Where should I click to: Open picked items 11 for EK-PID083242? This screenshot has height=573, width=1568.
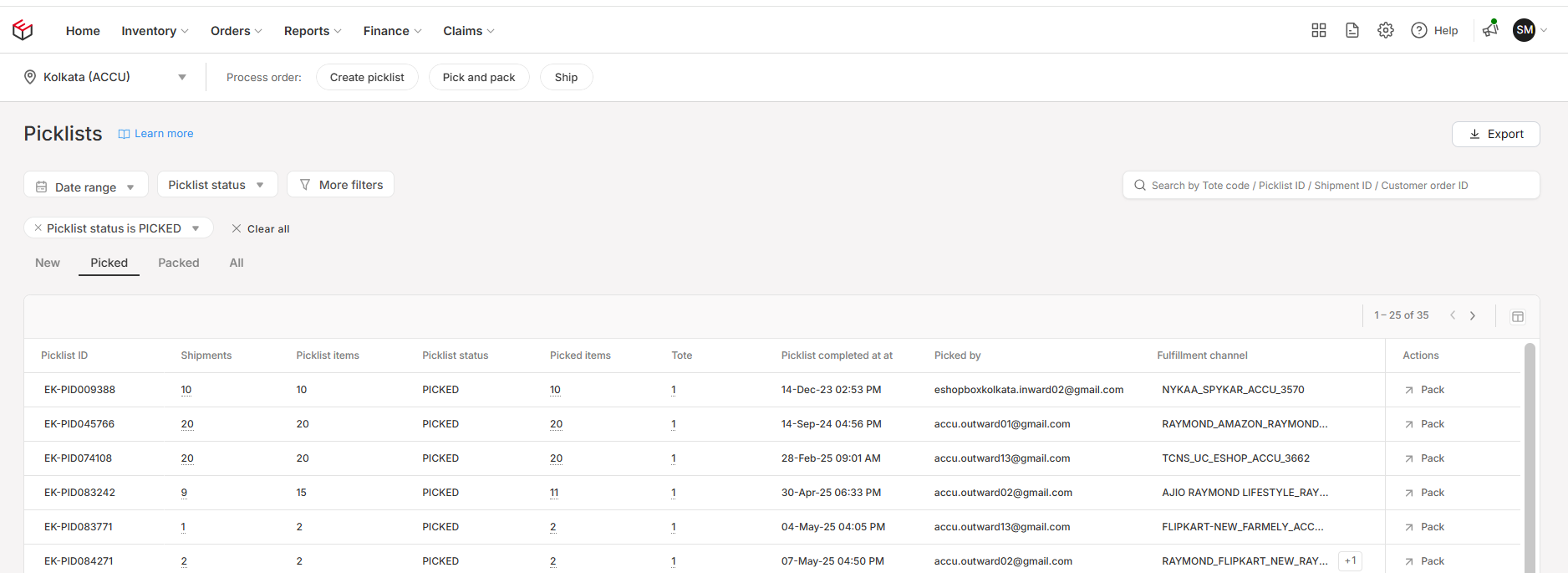tap(554, 493)
